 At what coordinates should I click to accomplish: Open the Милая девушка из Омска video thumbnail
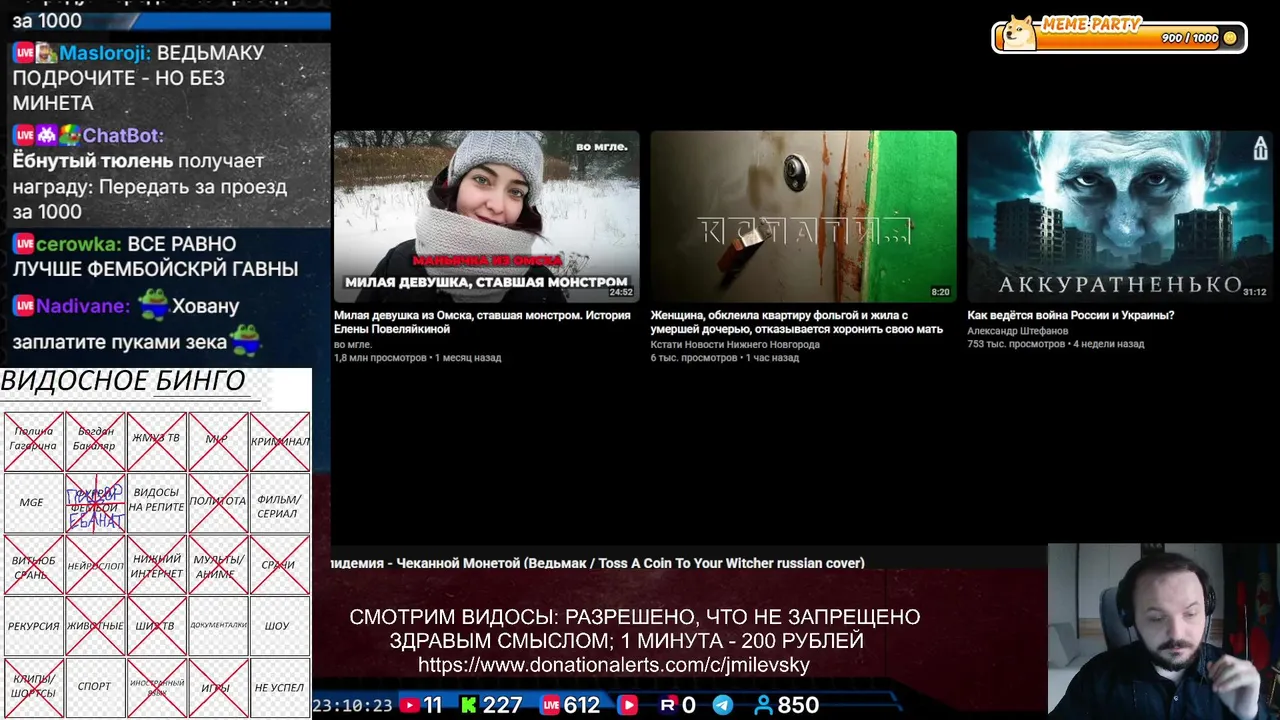(x=487, y=216)
